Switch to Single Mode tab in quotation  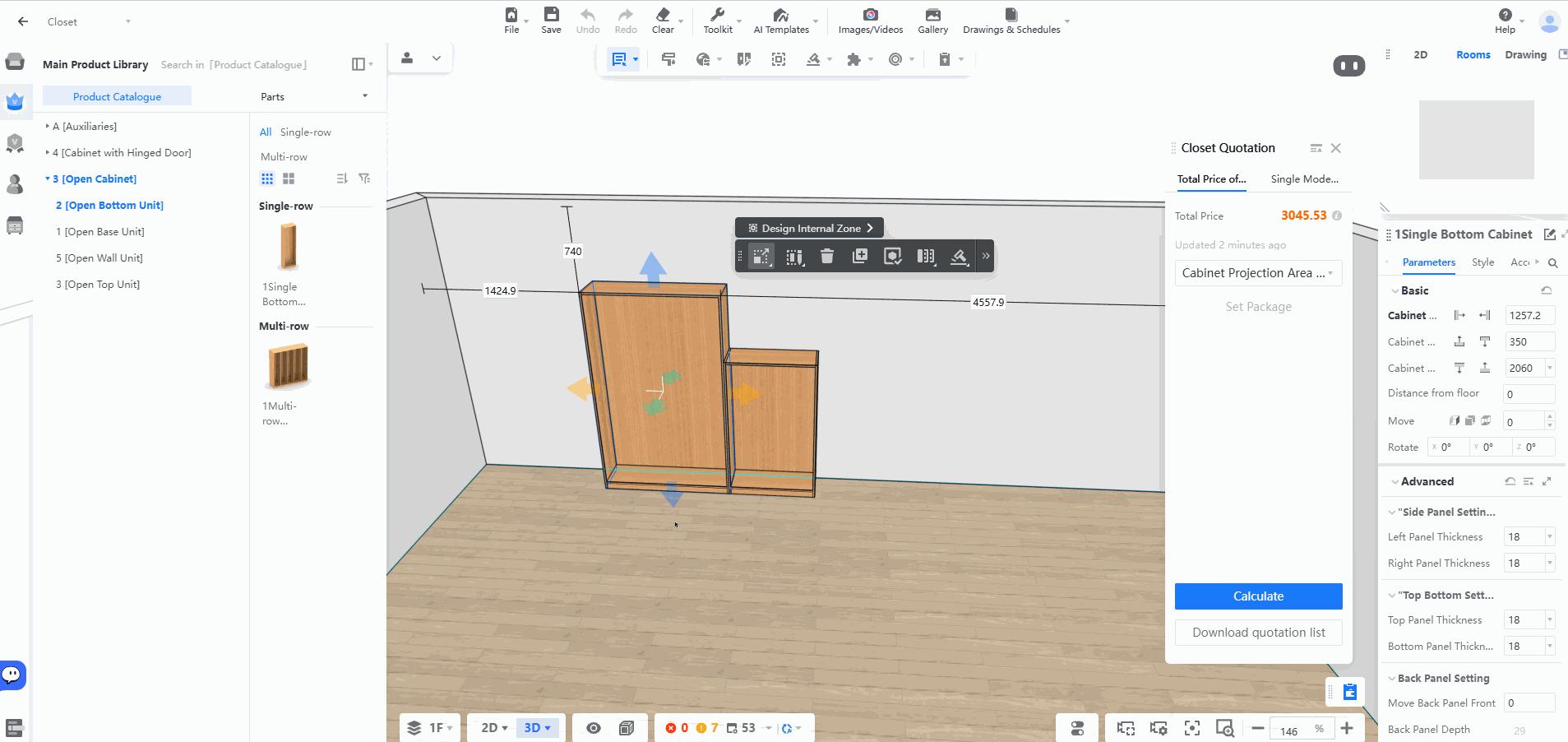pyautogui.click(x=1304, y=179)
